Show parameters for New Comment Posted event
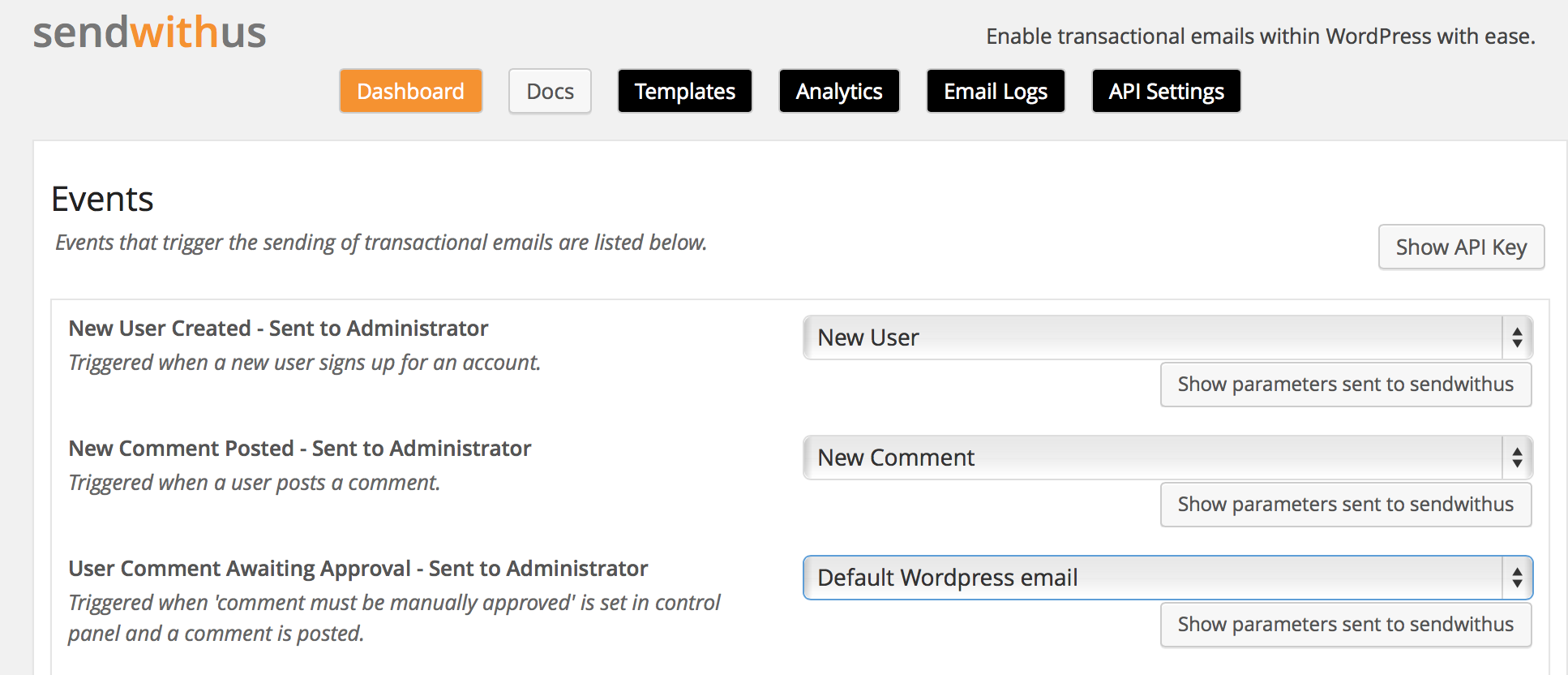The height and width of the screenshot is (675, 1568). pyautogui.click(x=1346, y=505)
